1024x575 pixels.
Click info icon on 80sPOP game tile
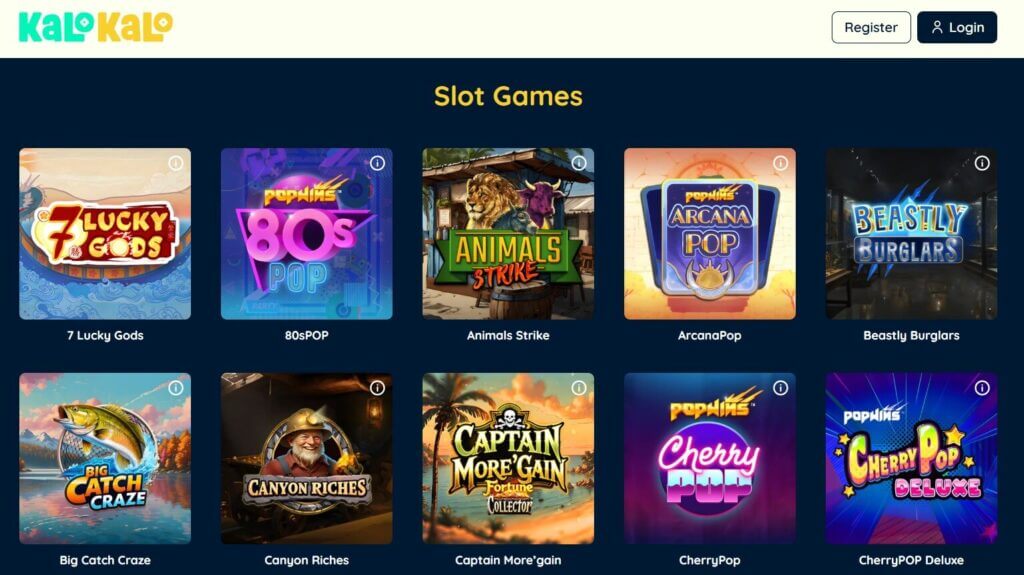[377, 163]
